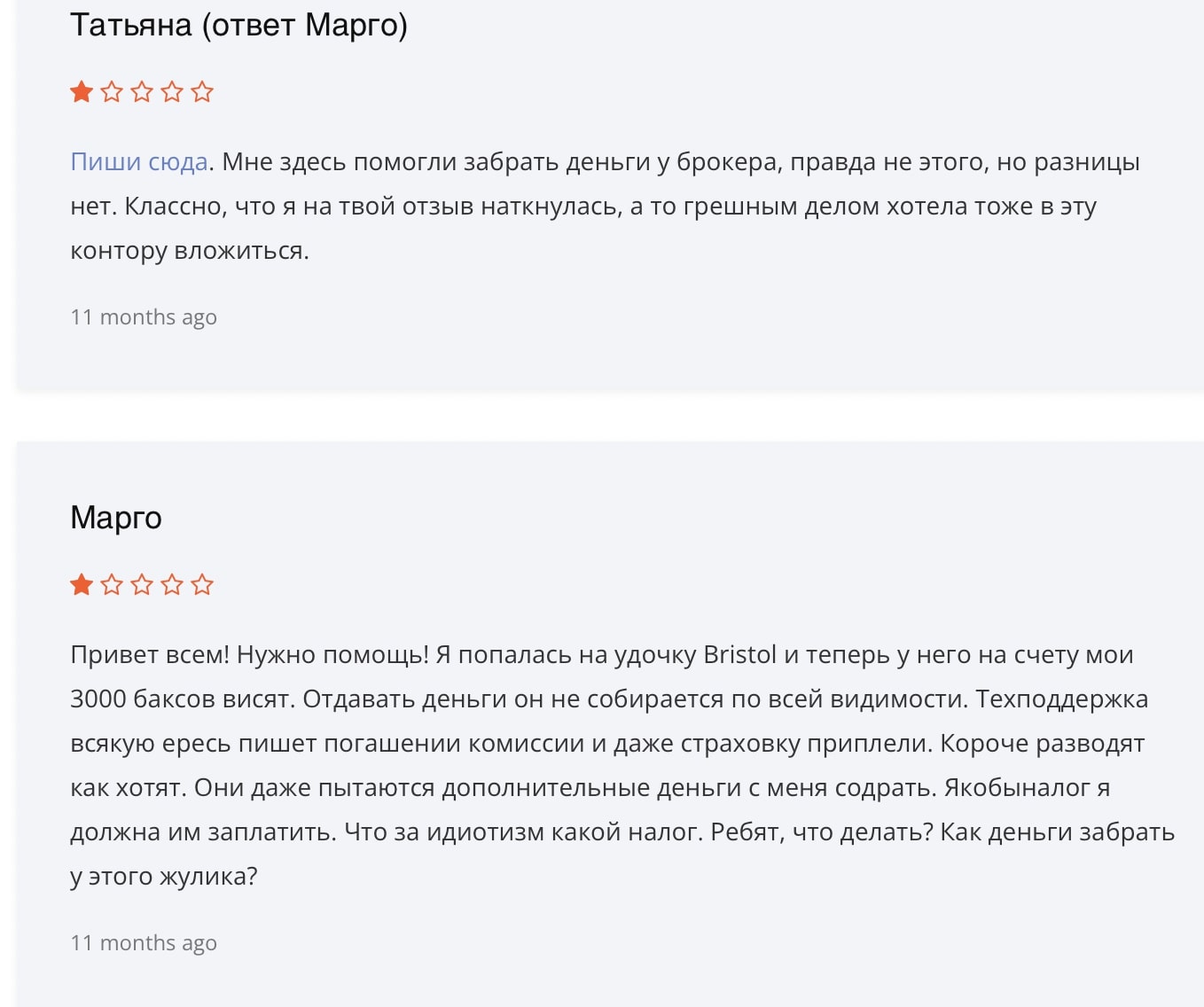Click text "Привет всем! Нужно помощь!"
Image resolution: width=1204 pixels, height=1007 pixels.
(x=249, y=655)
